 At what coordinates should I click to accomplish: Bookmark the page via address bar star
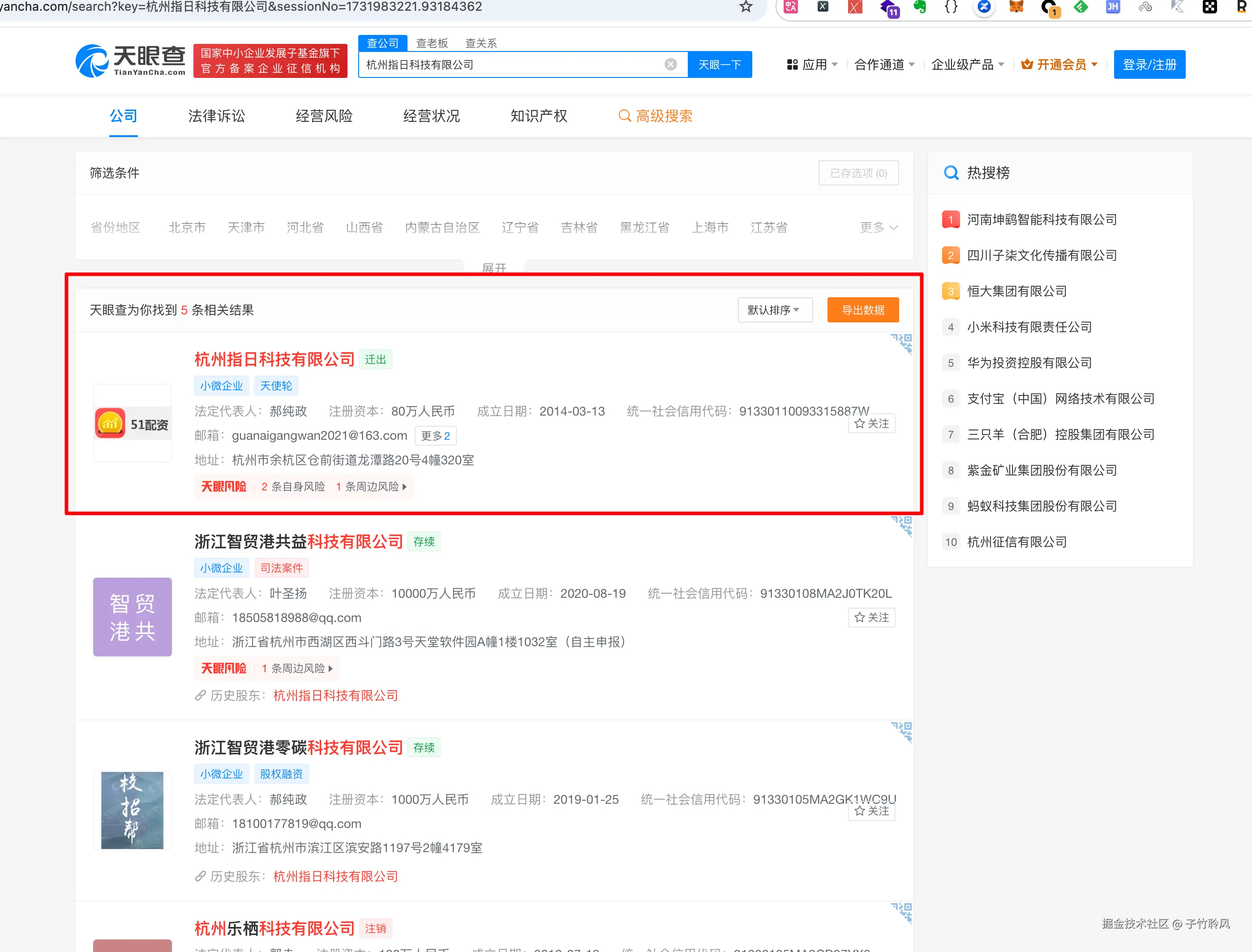[x=745, y=7]
